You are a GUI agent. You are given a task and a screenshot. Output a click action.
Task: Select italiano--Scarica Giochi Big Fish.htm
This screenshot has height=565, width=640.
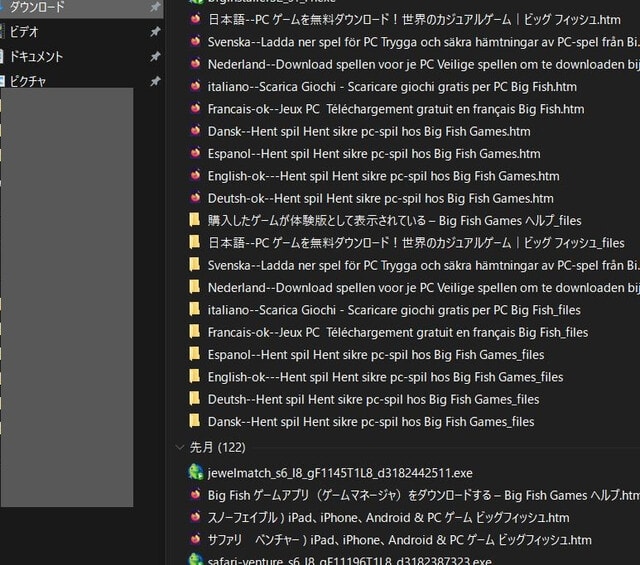coord(392,87)
